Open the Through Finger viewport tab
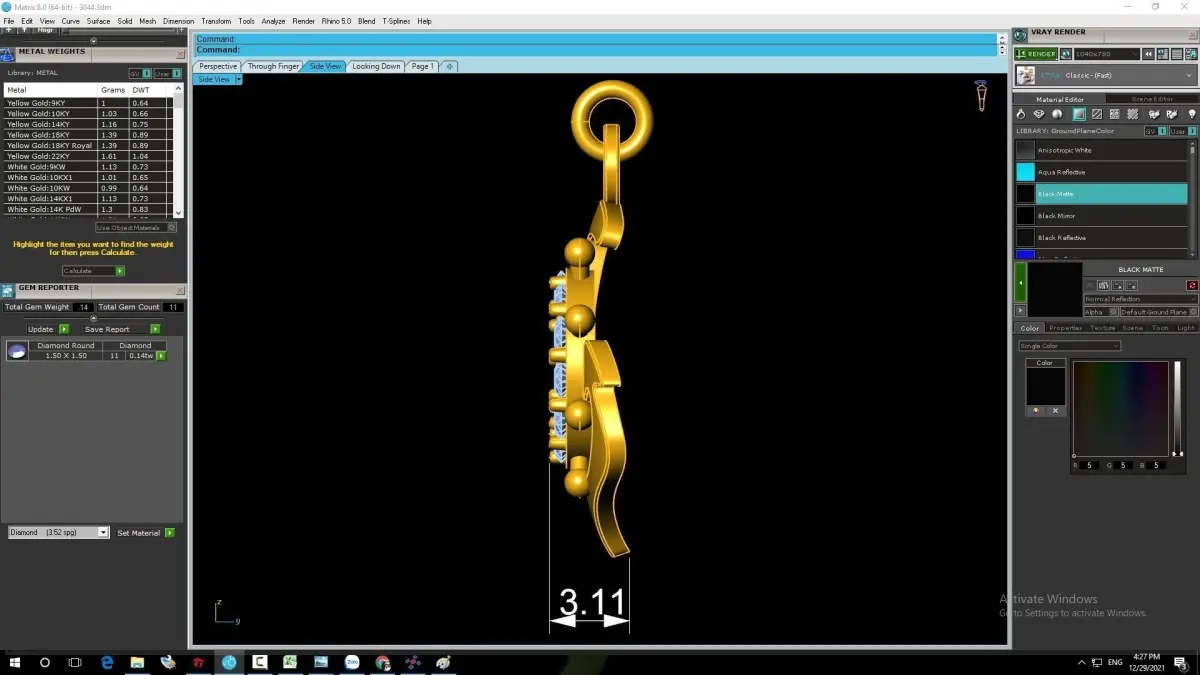Image resolution: width=1200 pixels, height=675 pixels. pyautogui.click(x=273, y=66)
